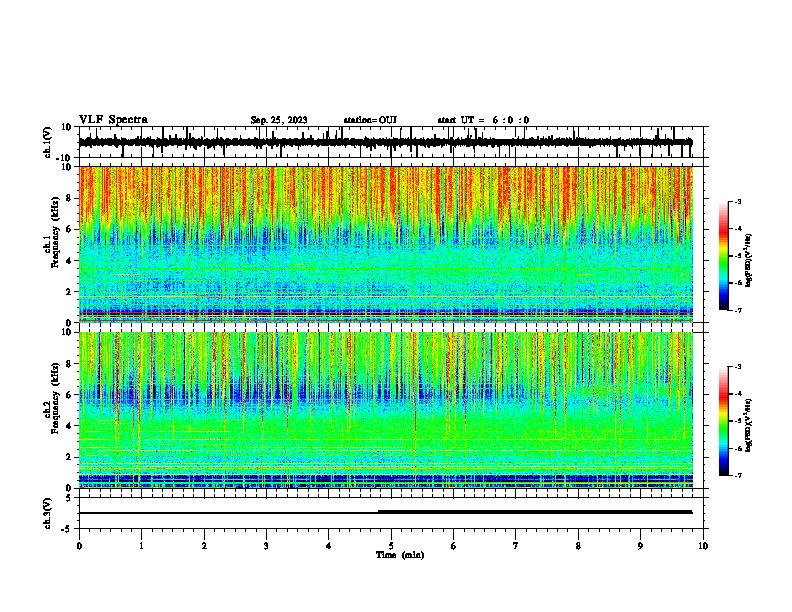
Task: Click the 'start UT = 6 : 0 : 0' text
Action: tap(483, 120)
